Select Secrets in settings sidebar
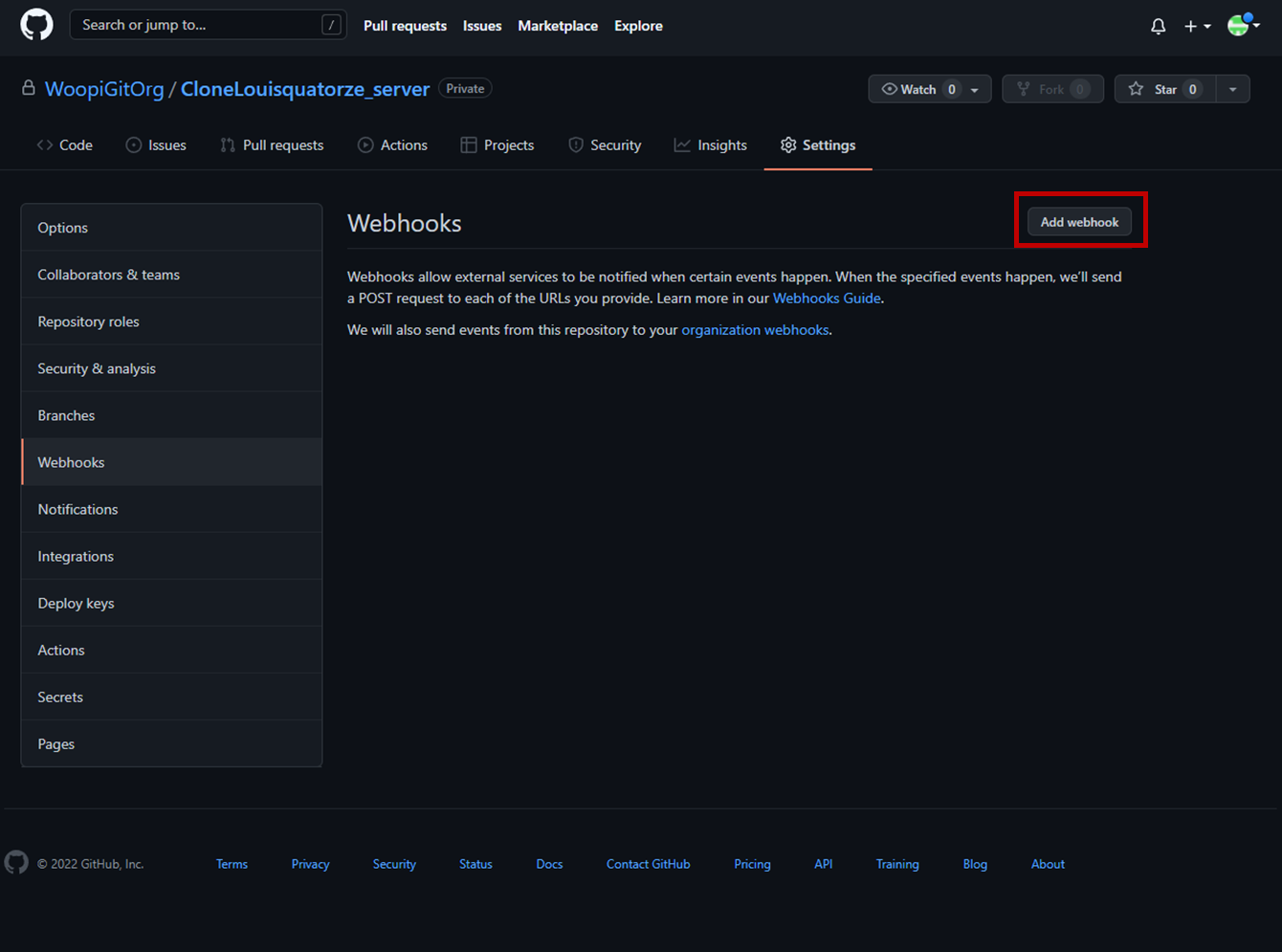 [x=171, y=697]
